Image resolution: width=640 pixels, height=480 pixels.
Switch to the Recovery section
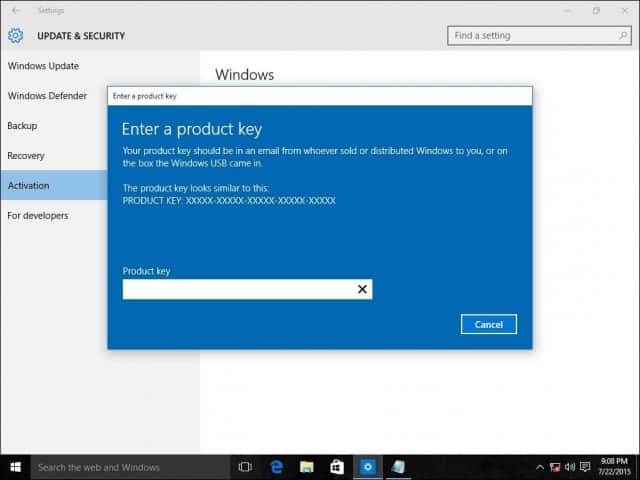click(26, 156)
